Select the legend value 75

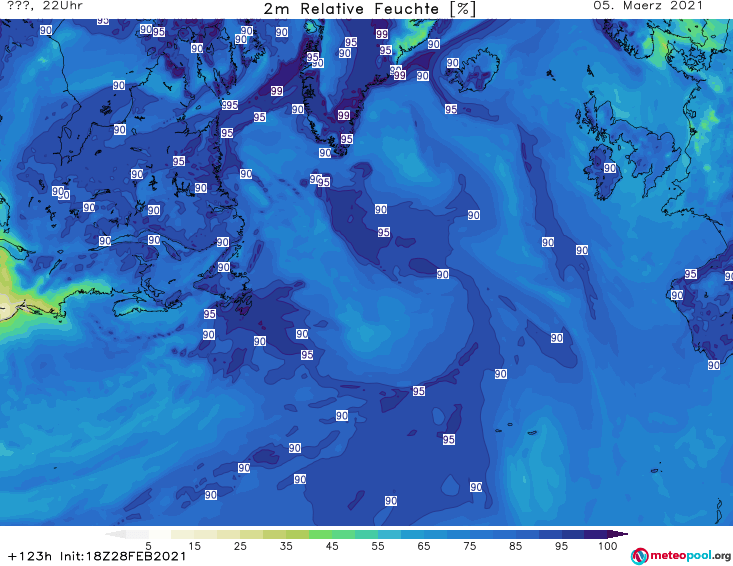(469, 546)
